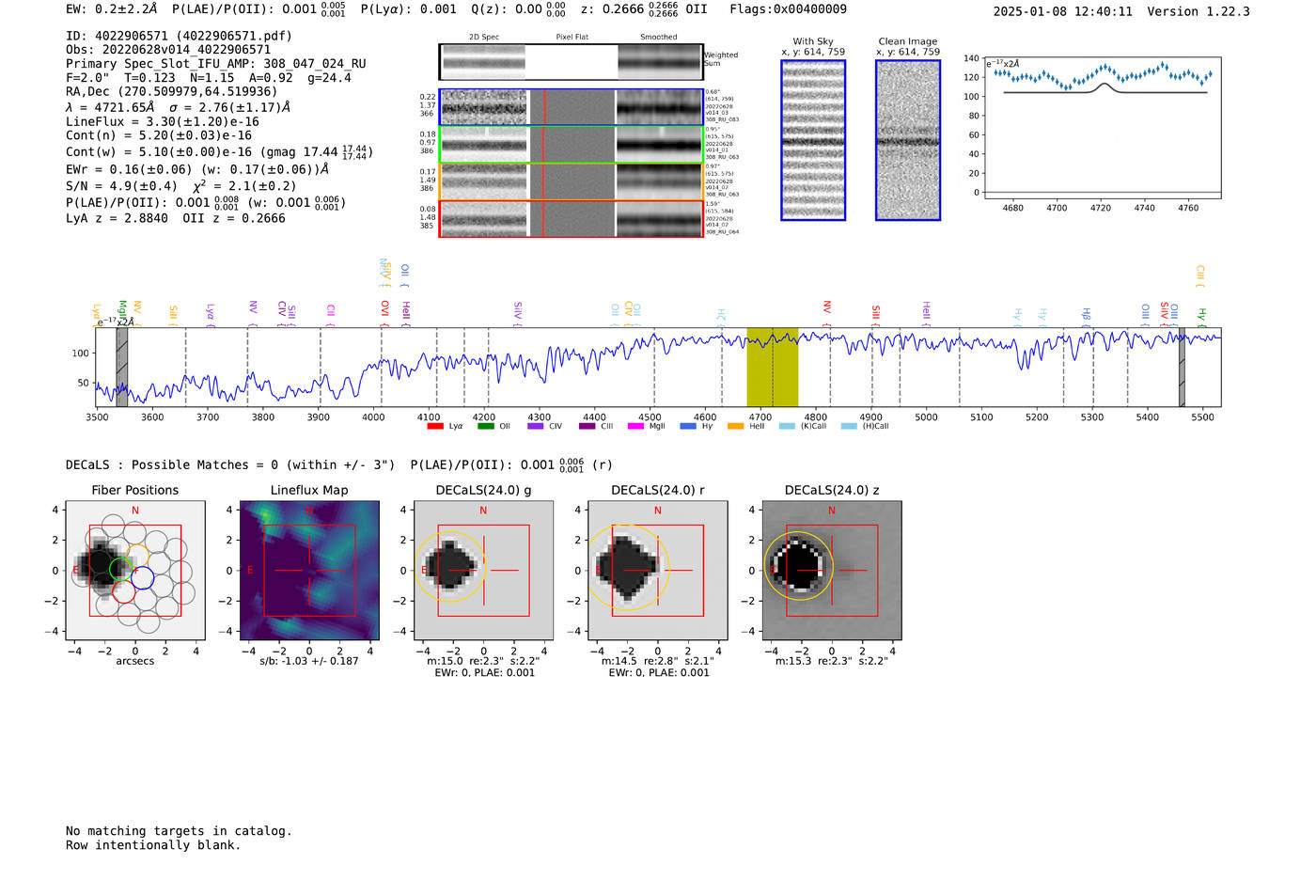Select the DECaLS r-band cutout image

(x=657, y=571)
